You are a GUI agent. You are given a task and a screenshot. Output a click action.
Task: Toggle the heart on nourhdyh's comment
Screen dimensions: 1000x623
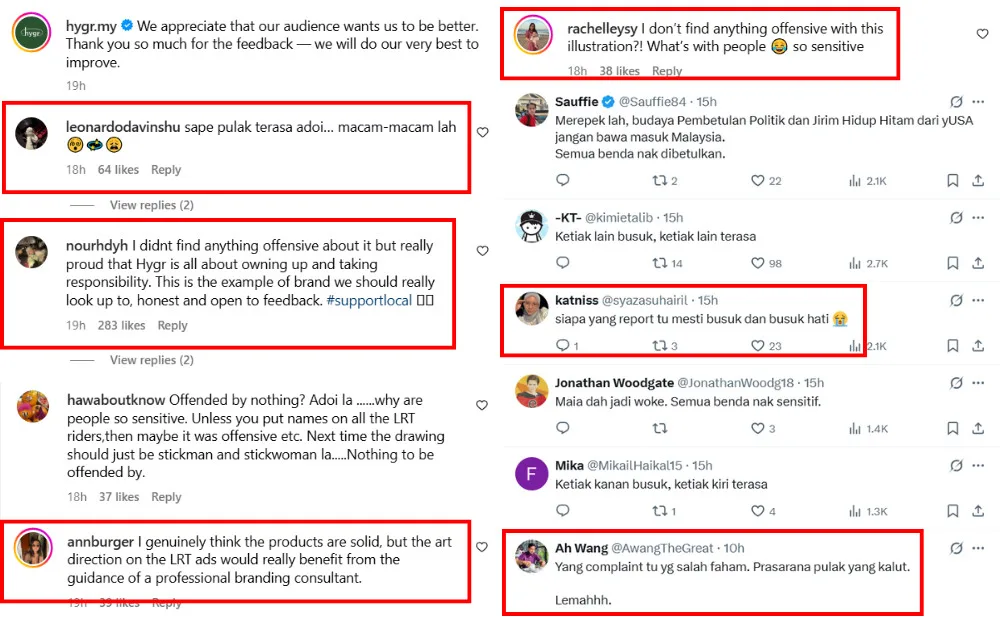click(x=483, y=251)
